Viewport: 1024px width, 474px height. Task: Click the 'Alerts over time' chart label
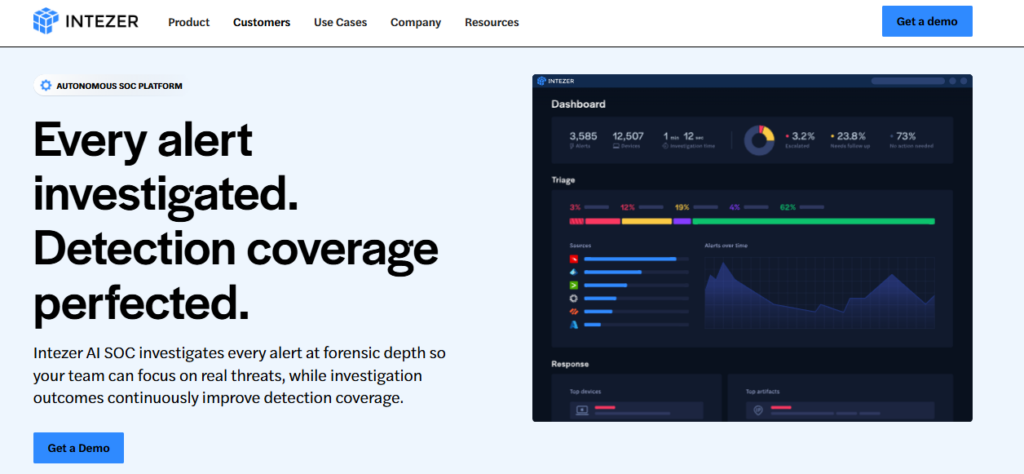[x=726, y=245]
